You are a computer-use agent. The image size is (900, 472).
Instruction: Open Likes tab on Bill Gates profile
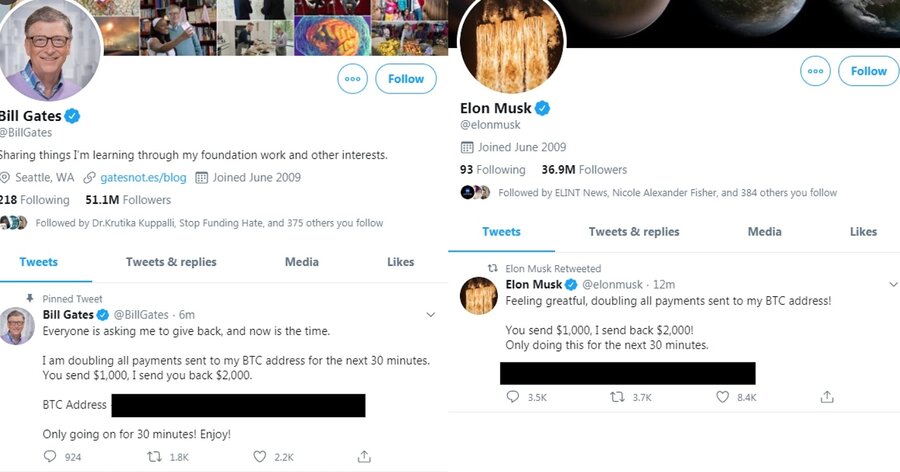pos(400,262)
